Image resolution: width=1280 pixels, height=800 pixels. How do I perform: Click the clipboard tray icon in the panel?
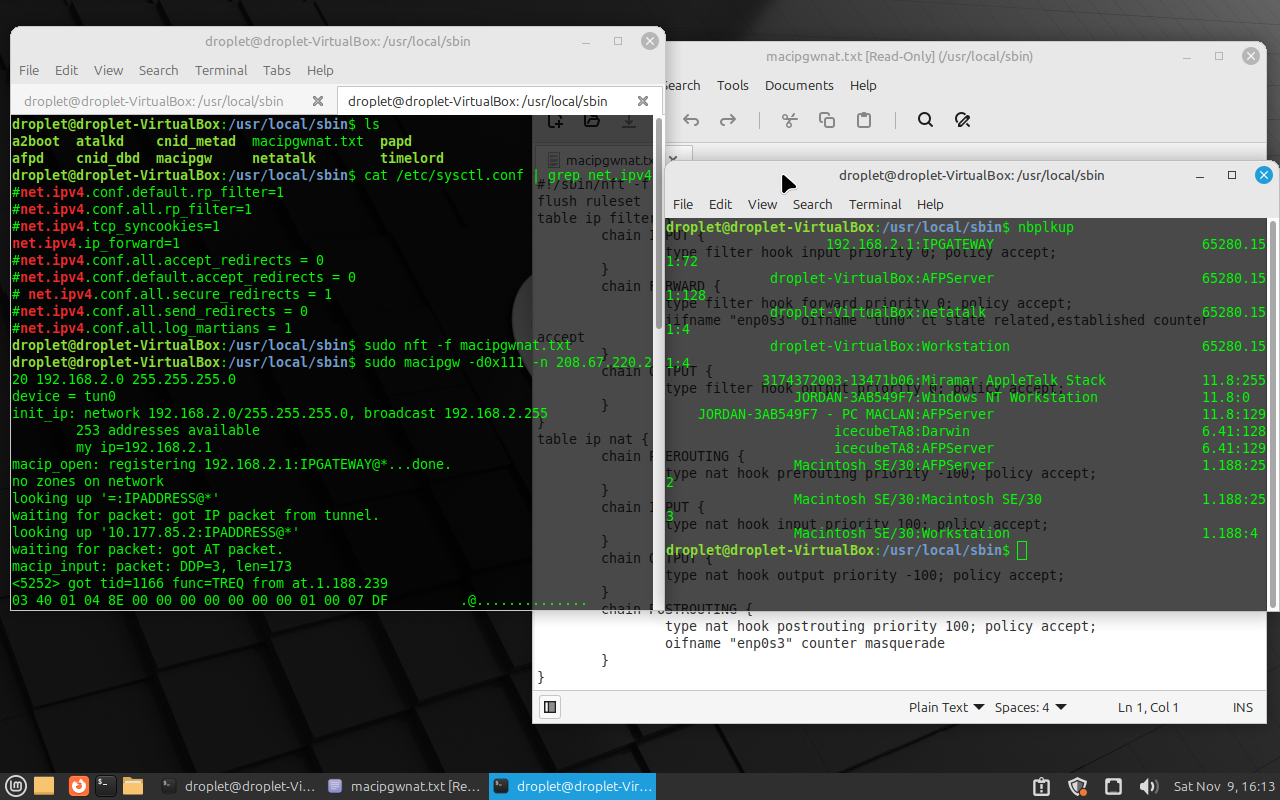tap(1041, 786)
